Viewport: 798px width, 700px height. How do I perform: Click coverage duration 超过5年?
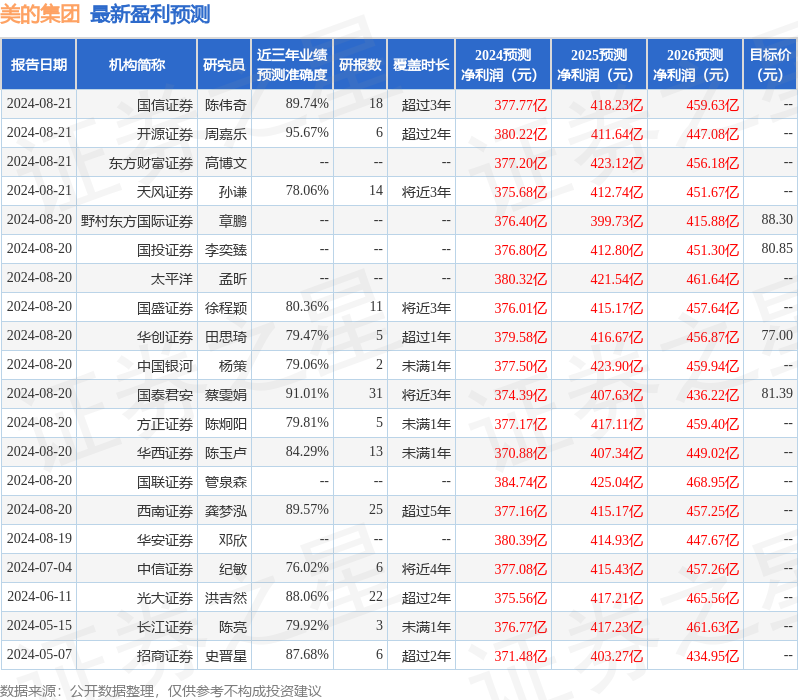pyautogui.click(x=426, y=511)
